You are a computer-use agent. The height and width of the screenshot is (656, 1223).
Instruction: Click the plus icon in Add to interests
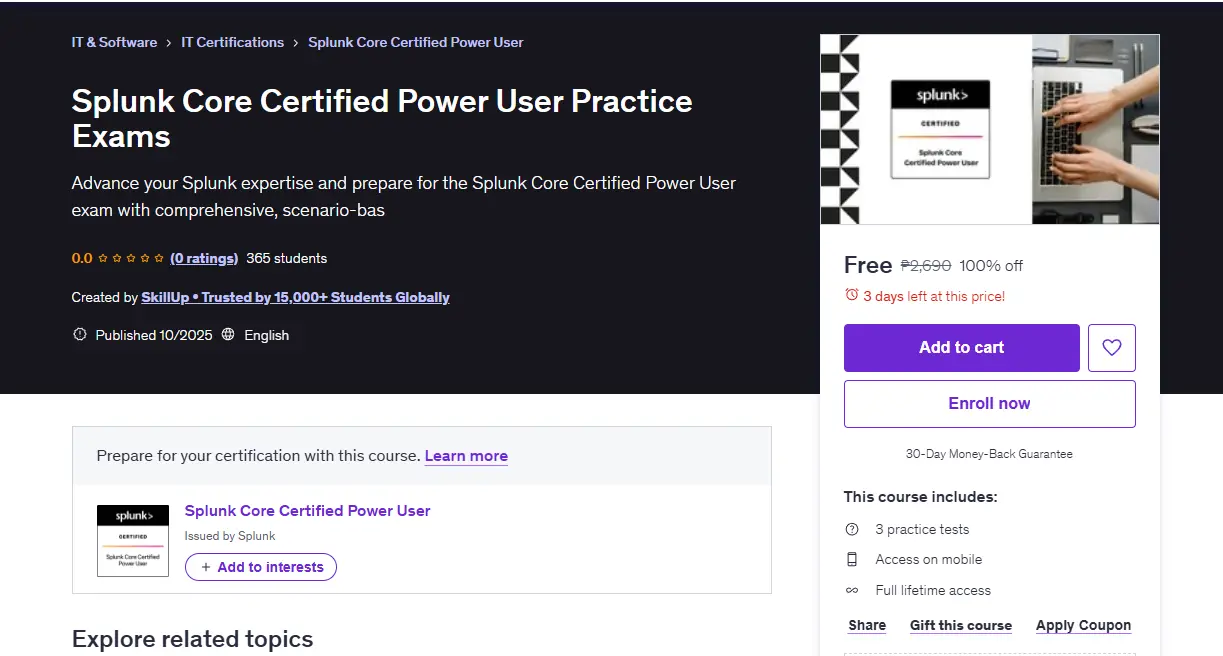206,567
